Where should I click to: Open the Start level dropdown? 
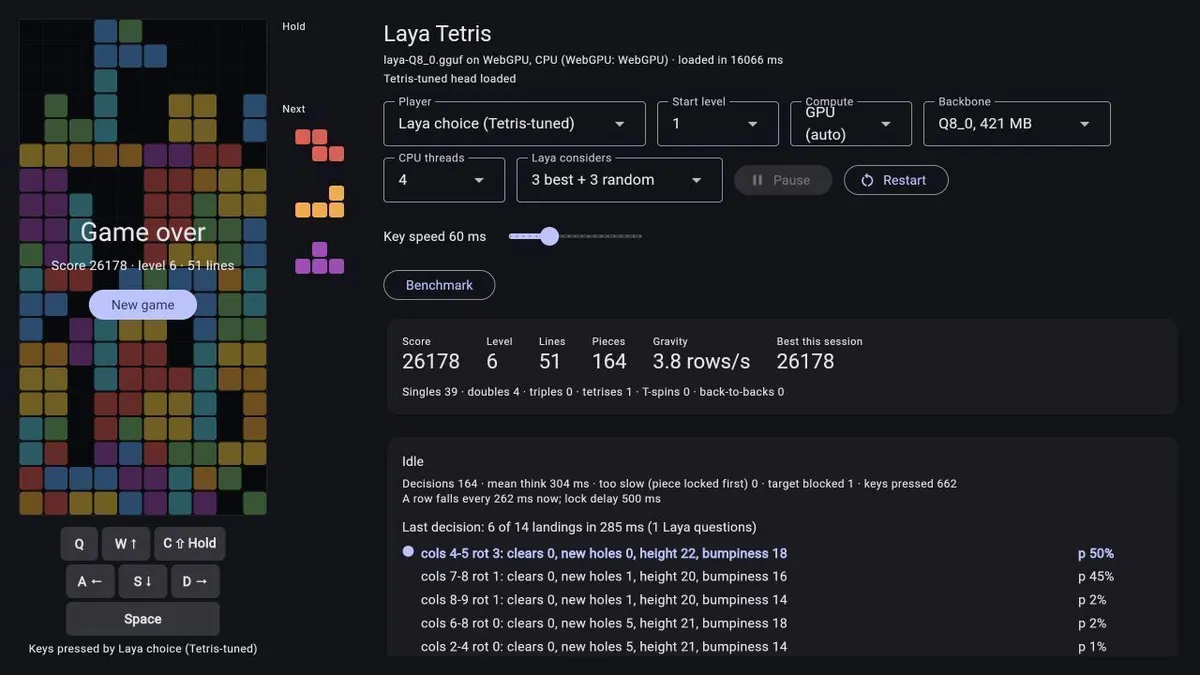click(x=718, y=124)
